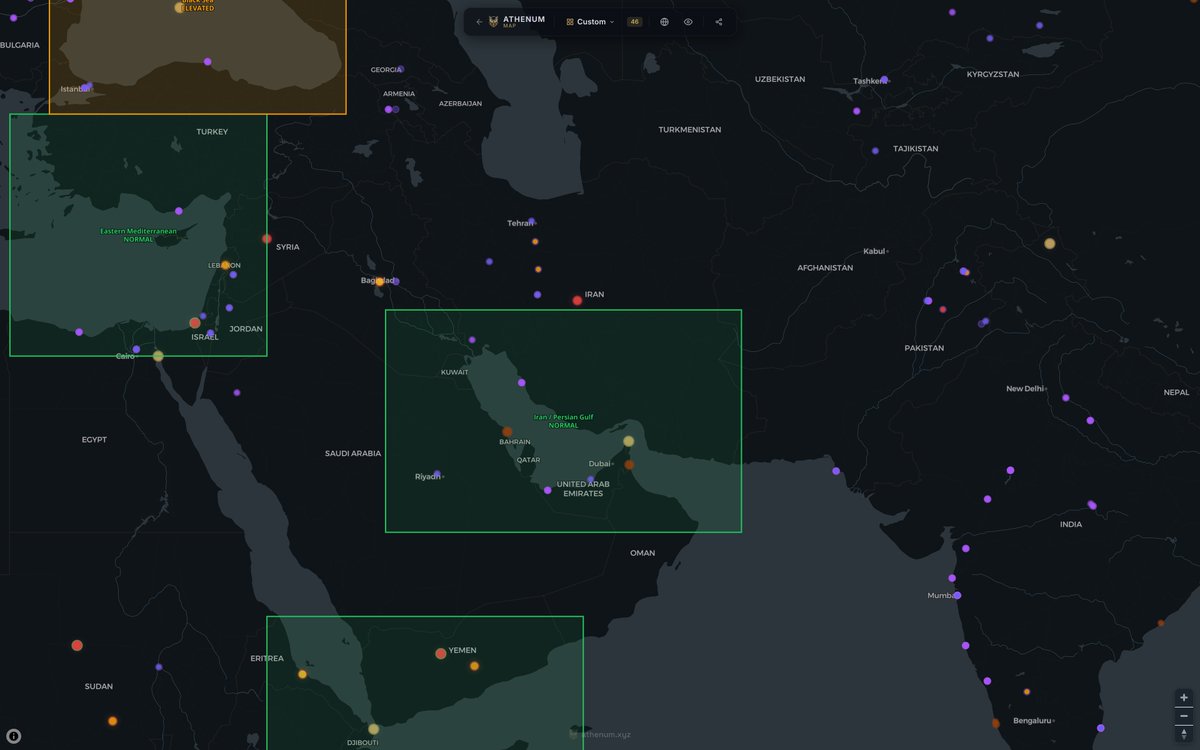The width and height of the screenshot is (1200, 750).
Task: Click the Athenum owl logo
Action: click(x=494, y=22)
